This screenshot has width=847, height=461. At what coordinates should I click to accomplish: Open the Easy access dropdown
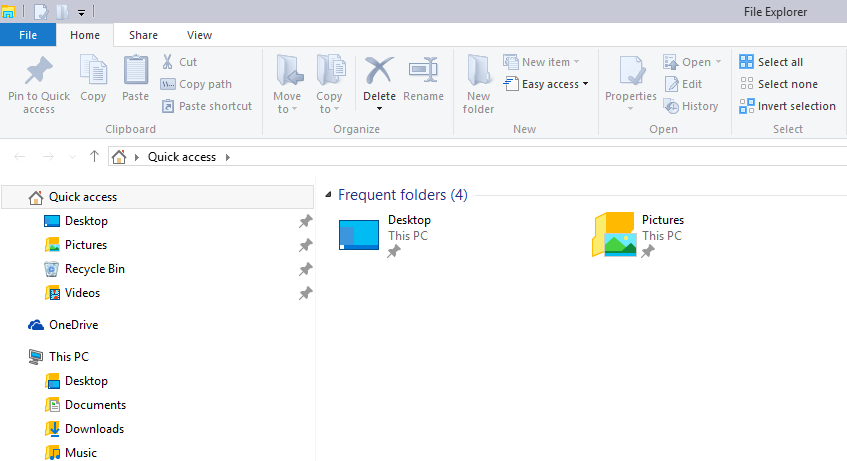tap(546, 84)
